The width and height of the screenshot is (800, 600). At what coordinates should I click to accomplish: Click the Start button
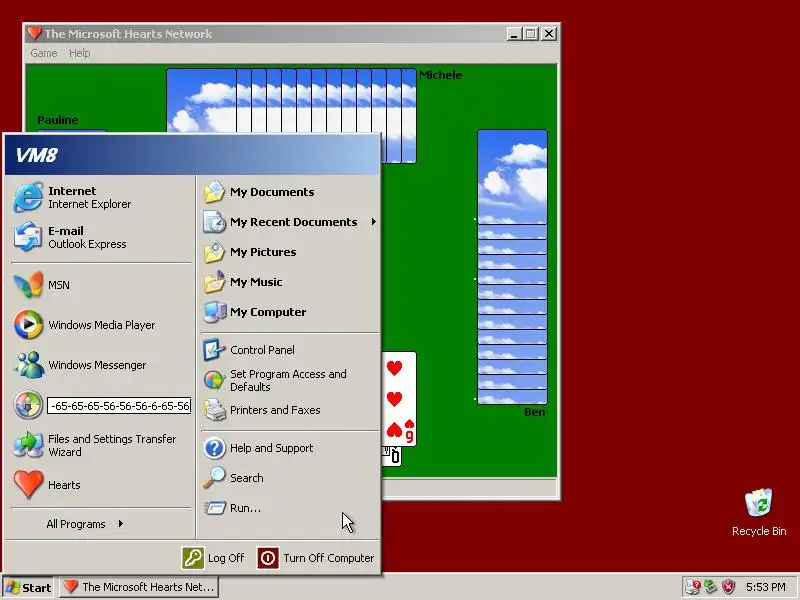click(29, 587)
